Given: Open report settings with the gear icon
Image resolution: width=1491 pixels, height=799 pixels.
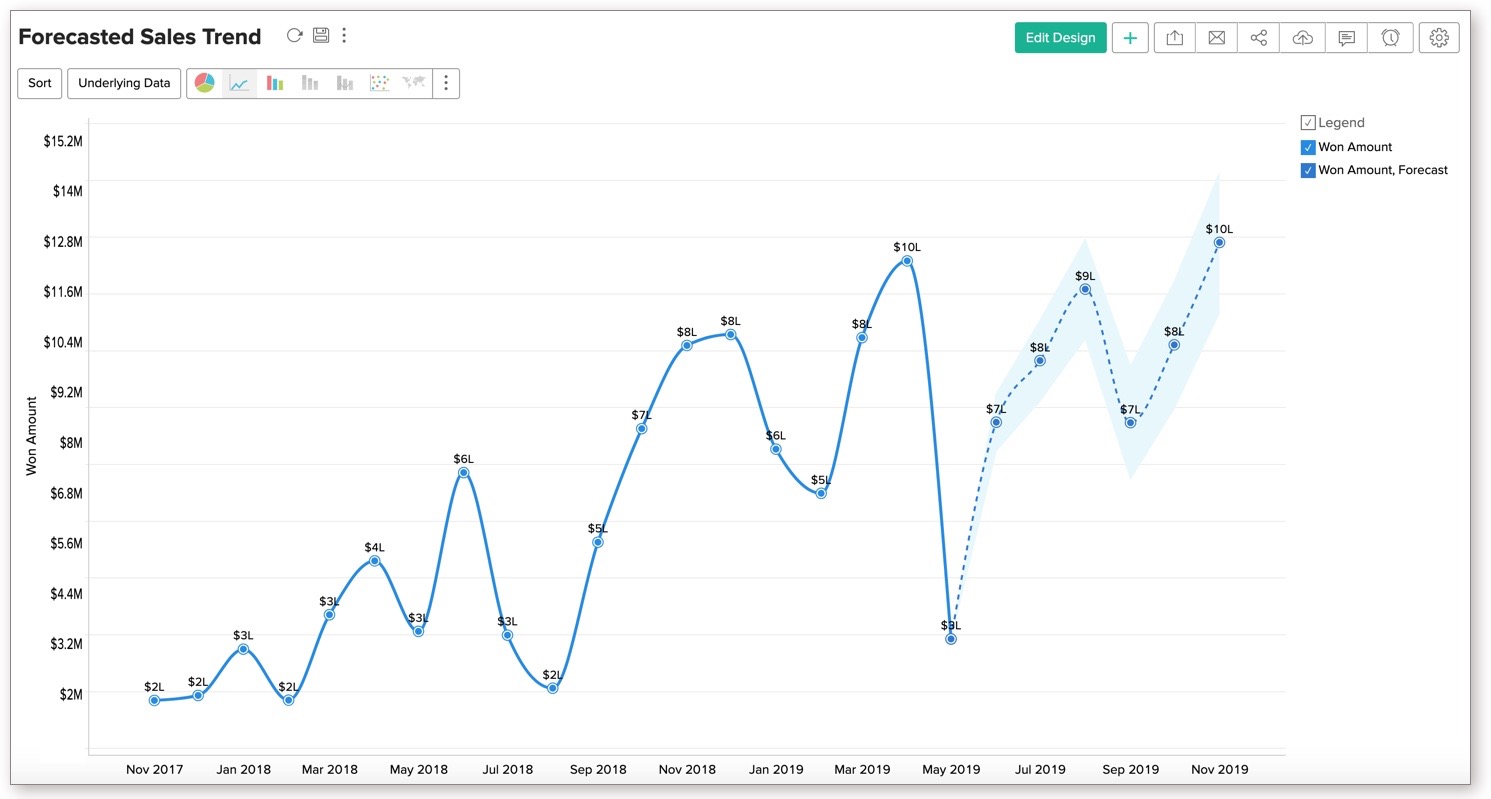Looking at the screenshot, I should coord(1438,37).
